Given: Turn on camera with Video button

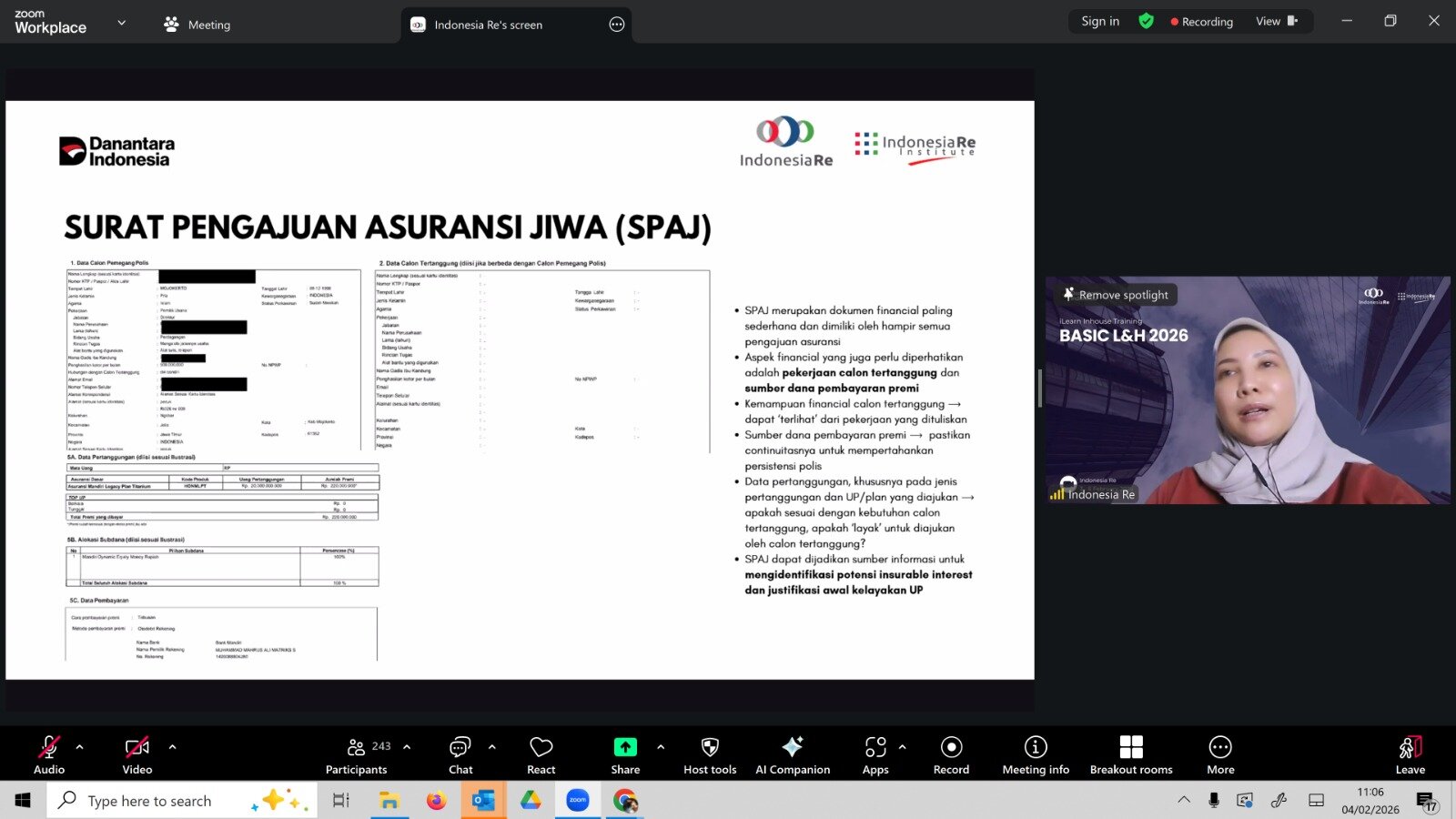Looking at the screenshot, I should coord(137,754).
